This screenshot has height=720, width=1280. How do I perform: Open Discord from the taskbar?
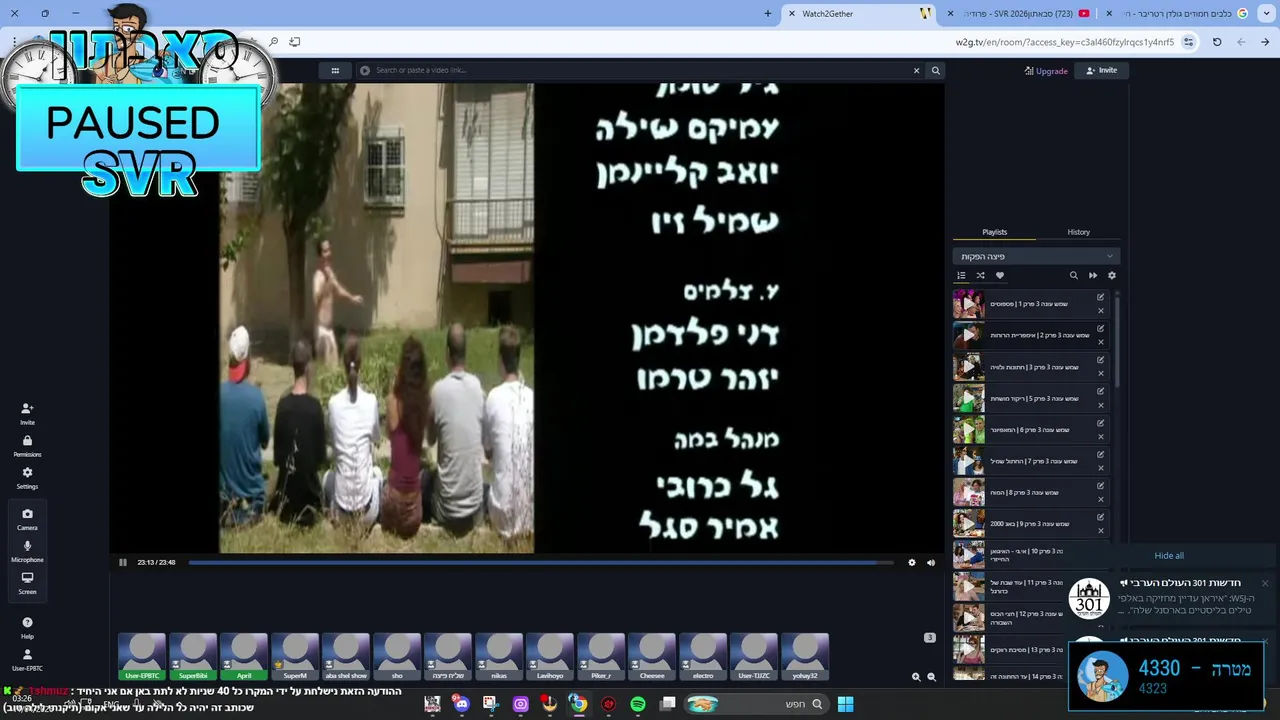tap(461, 704)
